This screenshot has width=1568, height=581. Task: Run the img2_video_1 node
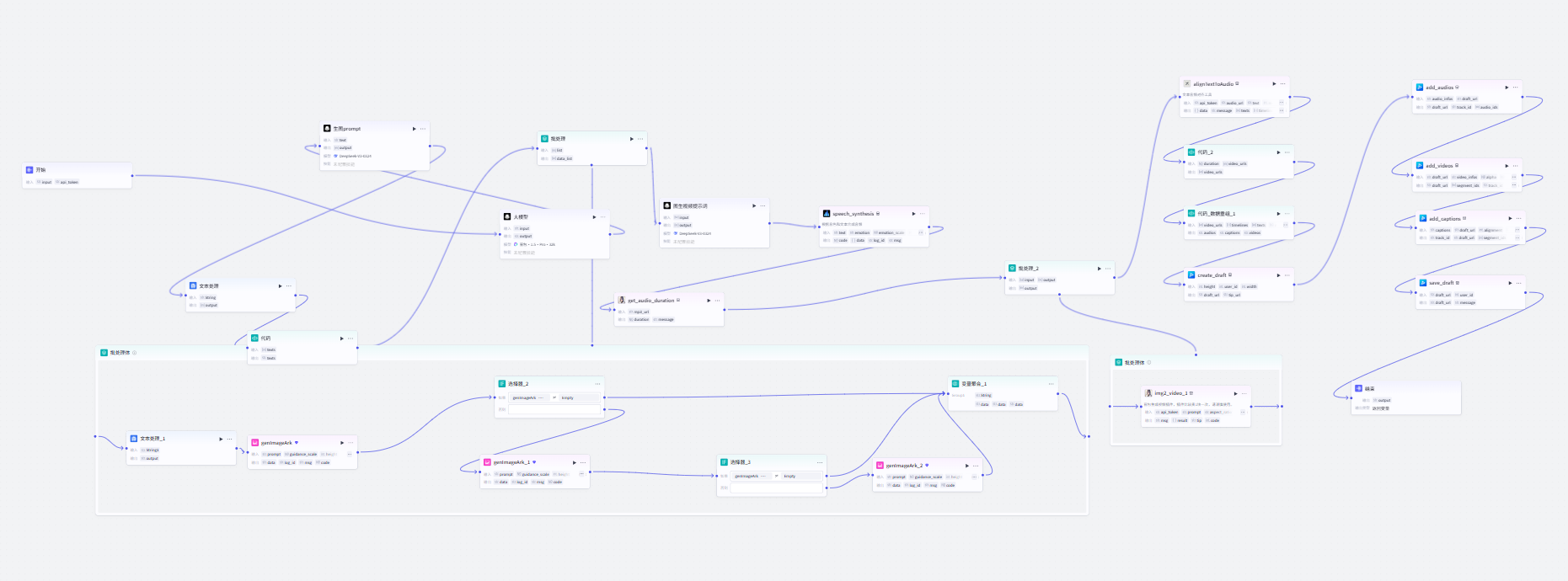point(1236,393)
